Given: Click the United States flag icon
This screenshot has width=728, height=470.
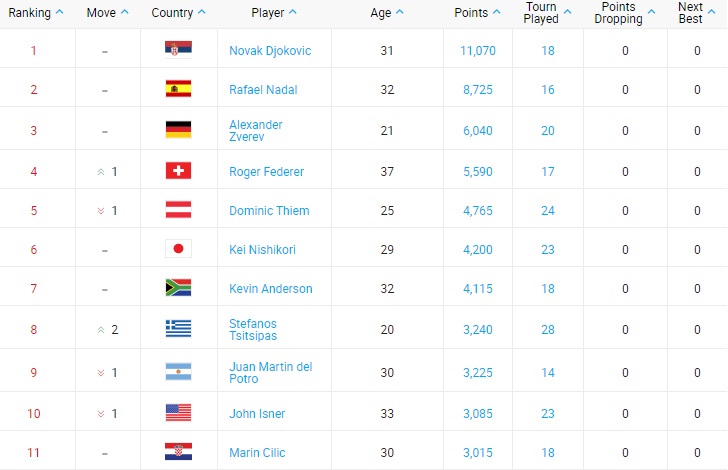Looking at the screenshot, I should click(x=178, y=412).
